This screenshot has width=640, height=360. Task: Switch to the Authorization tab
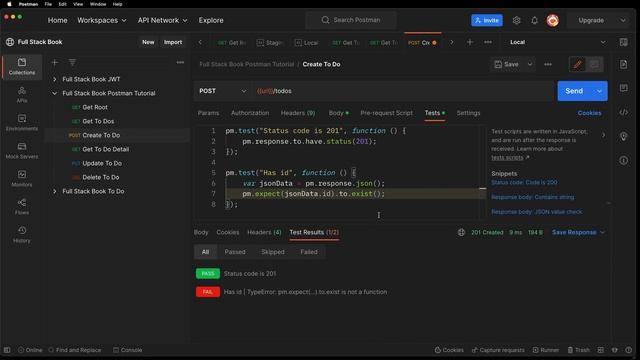(250, 113)
